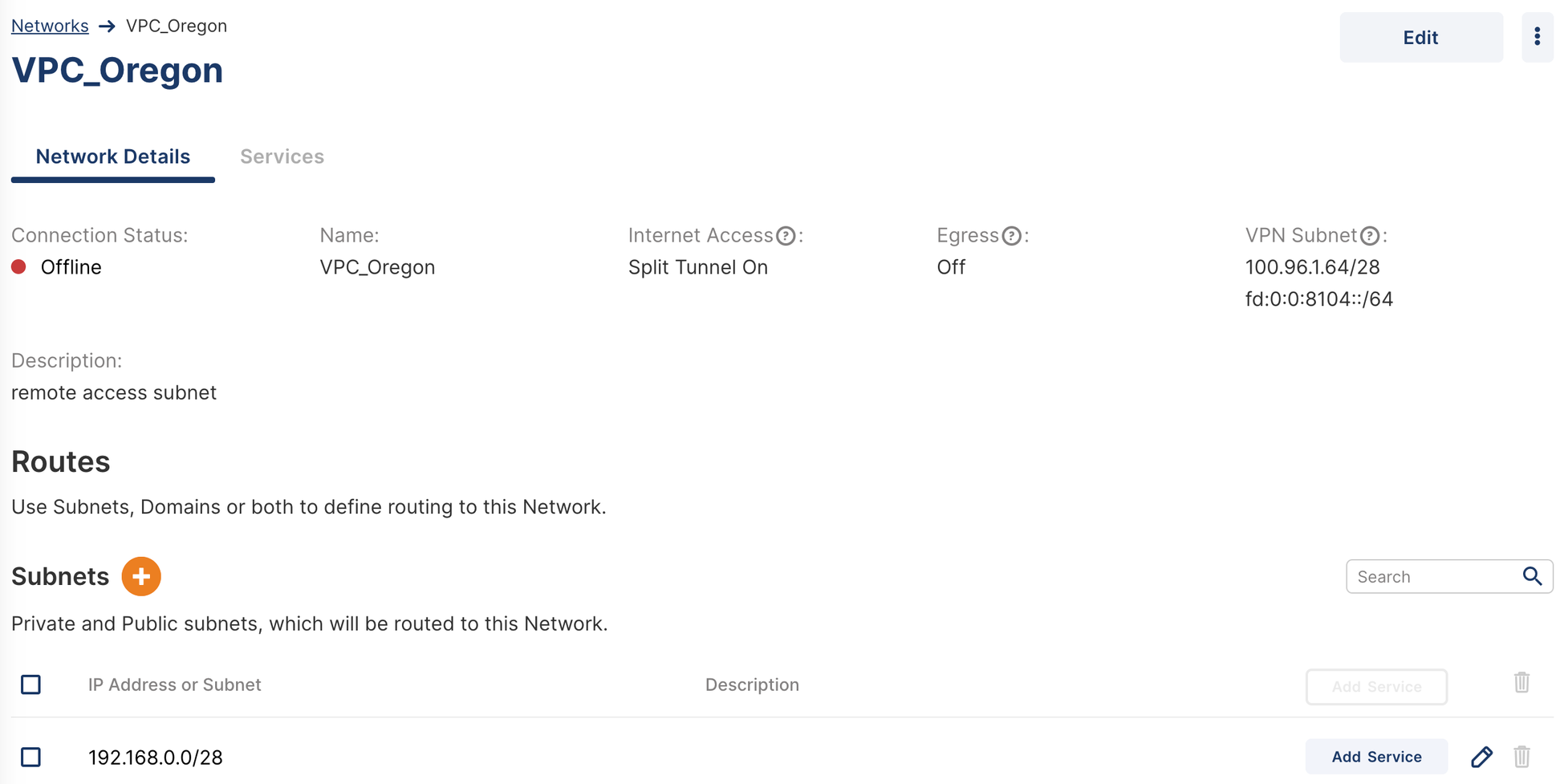Image resolution: width=1560 pixels, height=784 pixels.
Task: Click the search magnifier icon
Action: tap(1532, 576)
